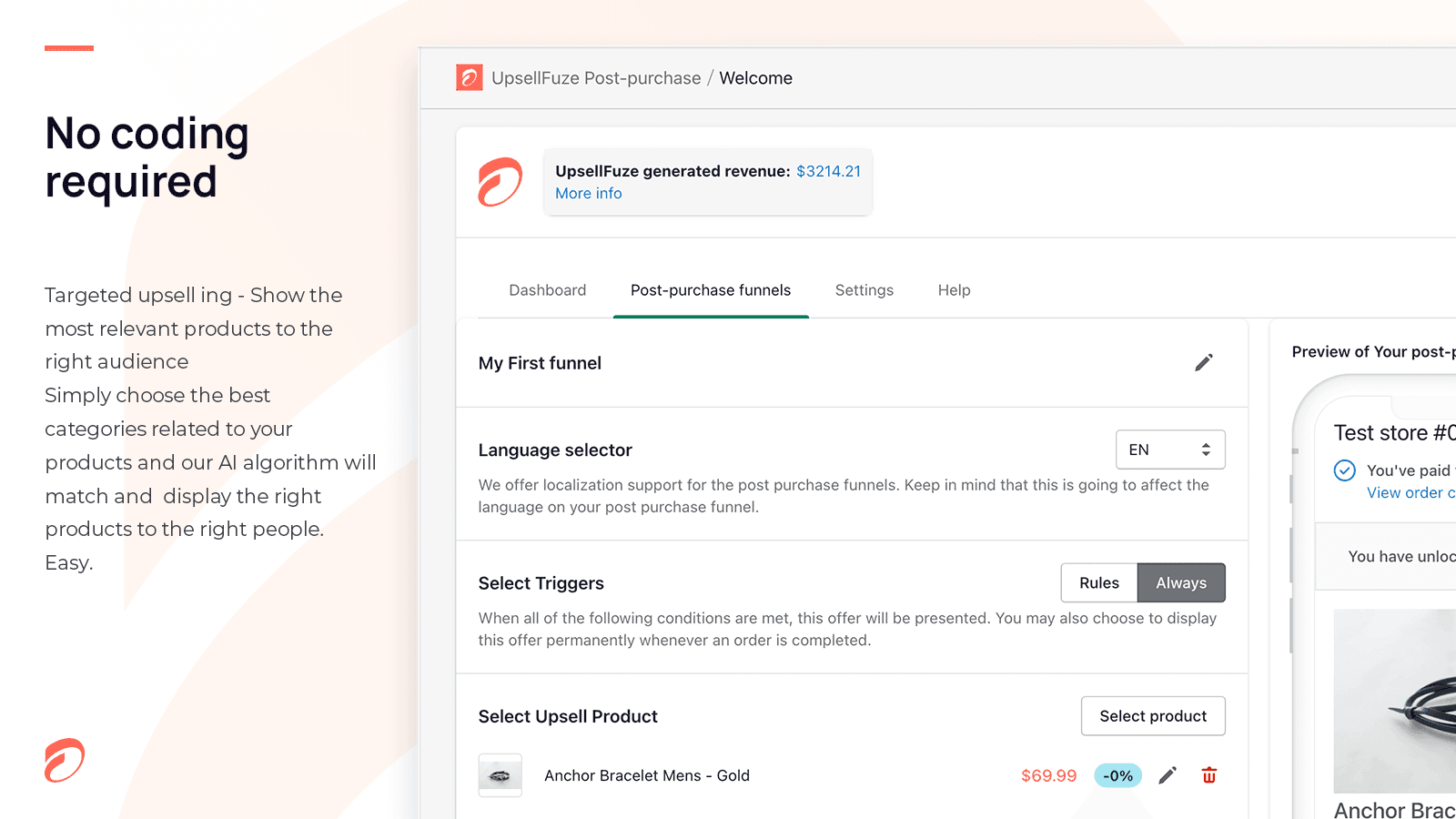The image size is (1456, 819).
Task: Open the EN language dropdown
Action: tap(1169, 450)
